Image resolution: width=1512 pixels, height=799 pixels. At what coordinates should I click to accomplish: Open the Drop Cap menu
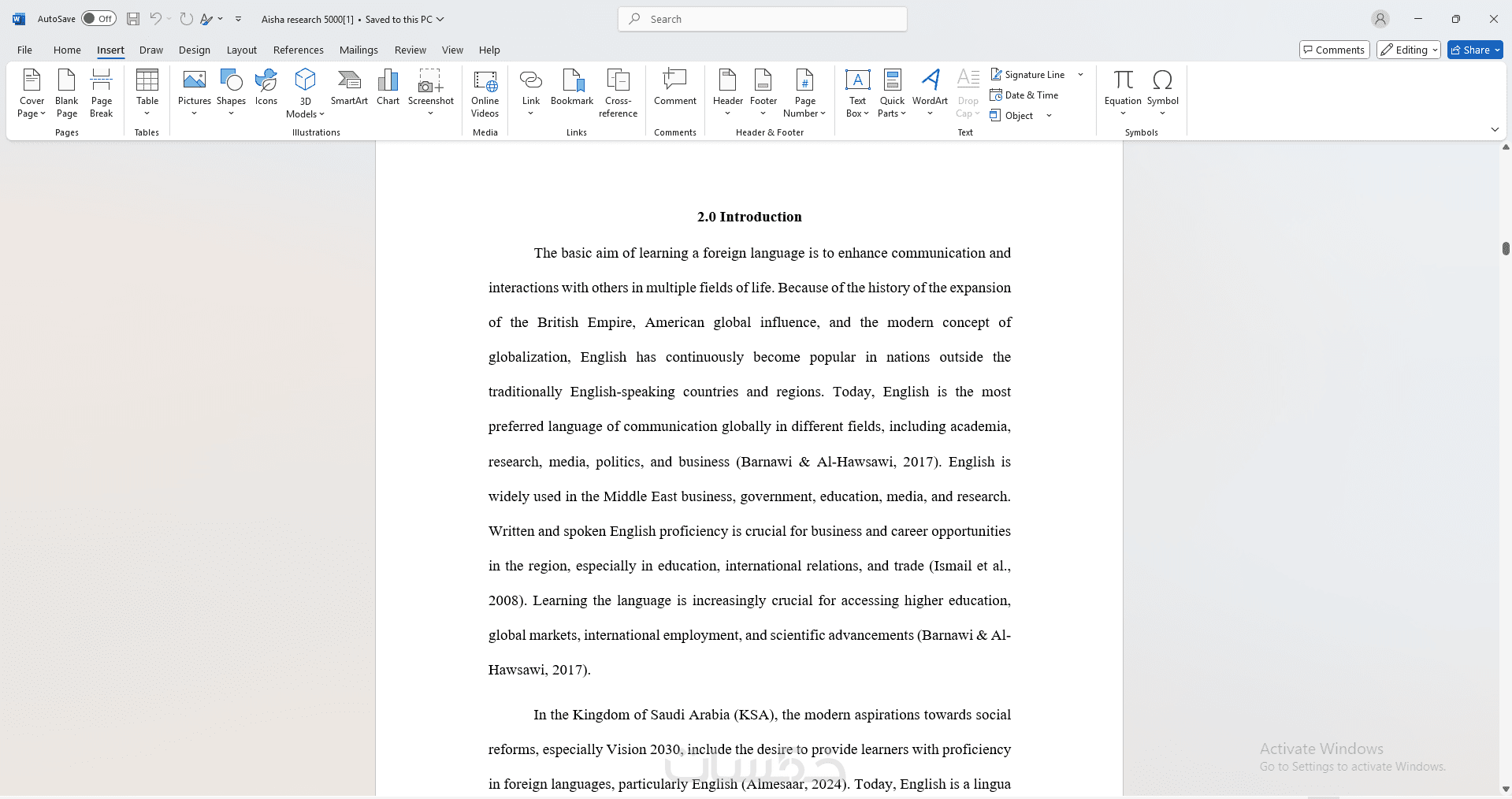point(968,93)
